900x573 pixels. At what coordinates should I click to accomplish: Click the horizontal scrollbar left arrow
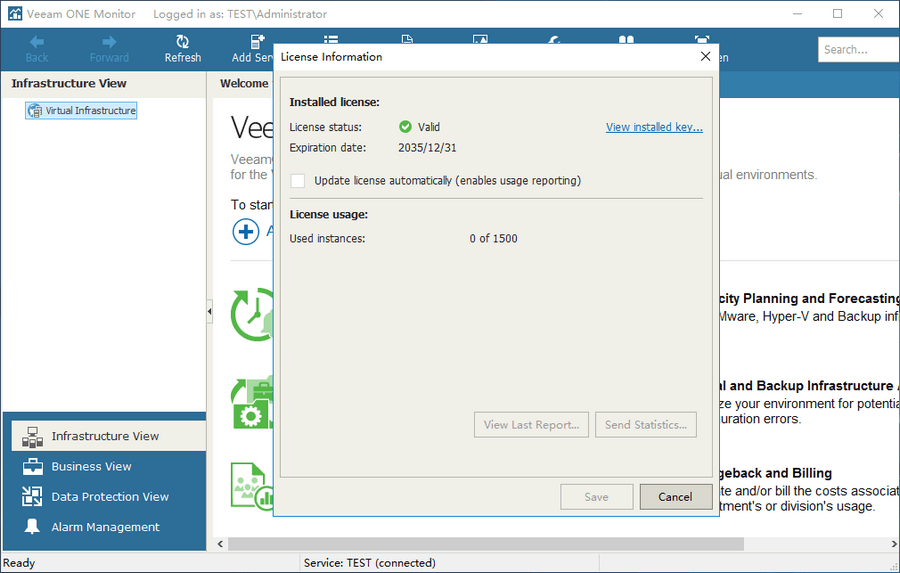220,544
